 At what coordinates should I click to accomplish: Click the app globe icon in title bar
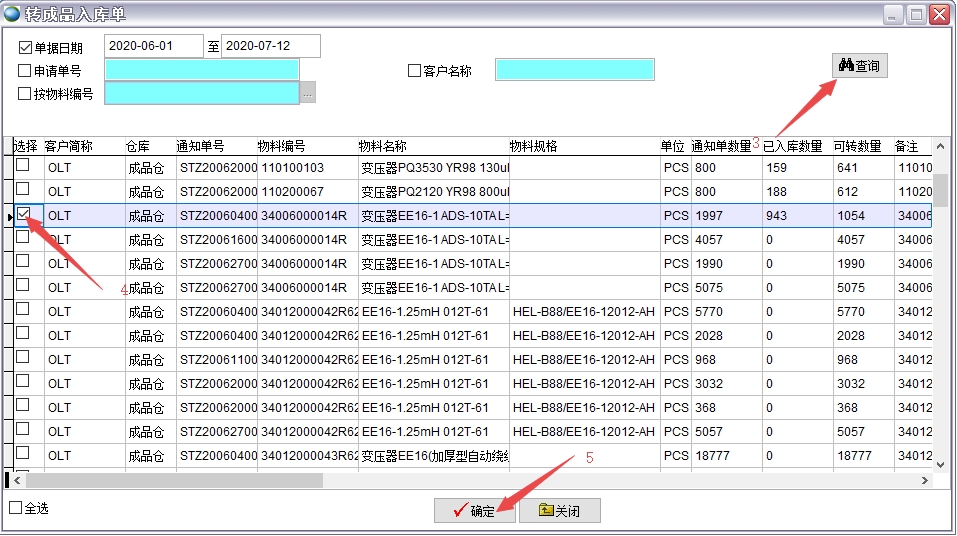(12, 14)
